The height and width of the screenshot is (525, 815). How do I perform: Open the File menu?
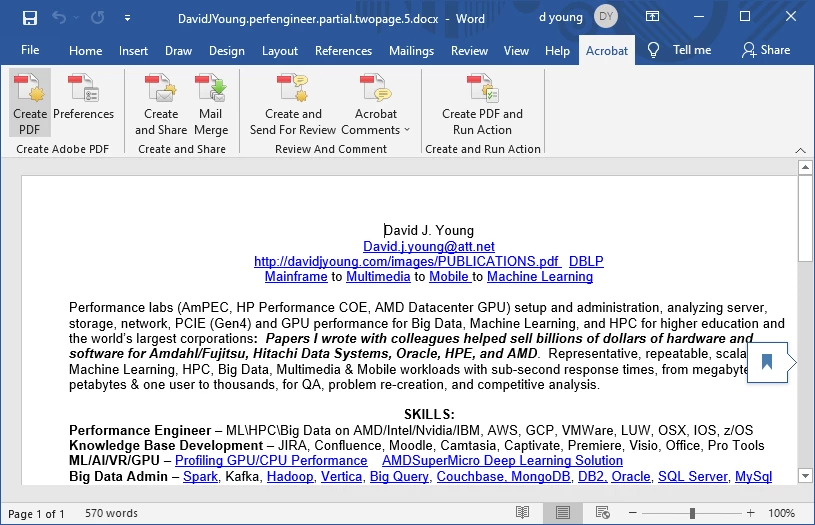[x=30, y=50]
